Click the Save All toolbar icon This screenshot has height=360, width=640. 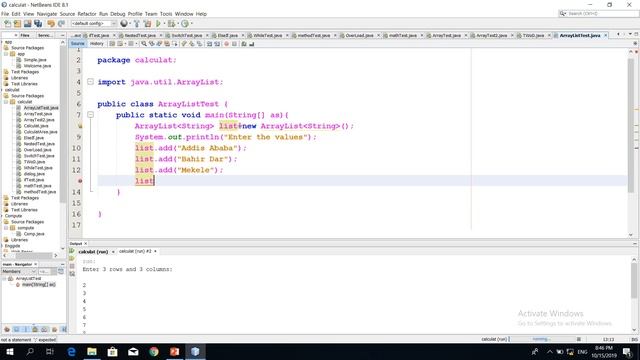[38, 24]
